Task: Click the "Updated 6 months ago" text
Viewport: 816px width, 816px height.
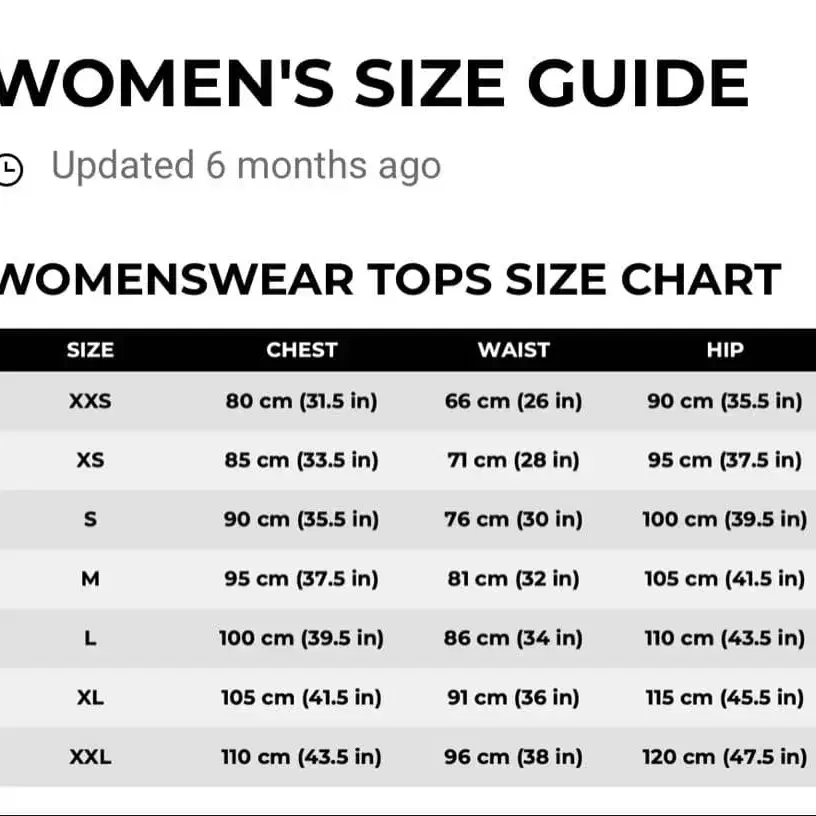Action: click(x=246, y=166)
